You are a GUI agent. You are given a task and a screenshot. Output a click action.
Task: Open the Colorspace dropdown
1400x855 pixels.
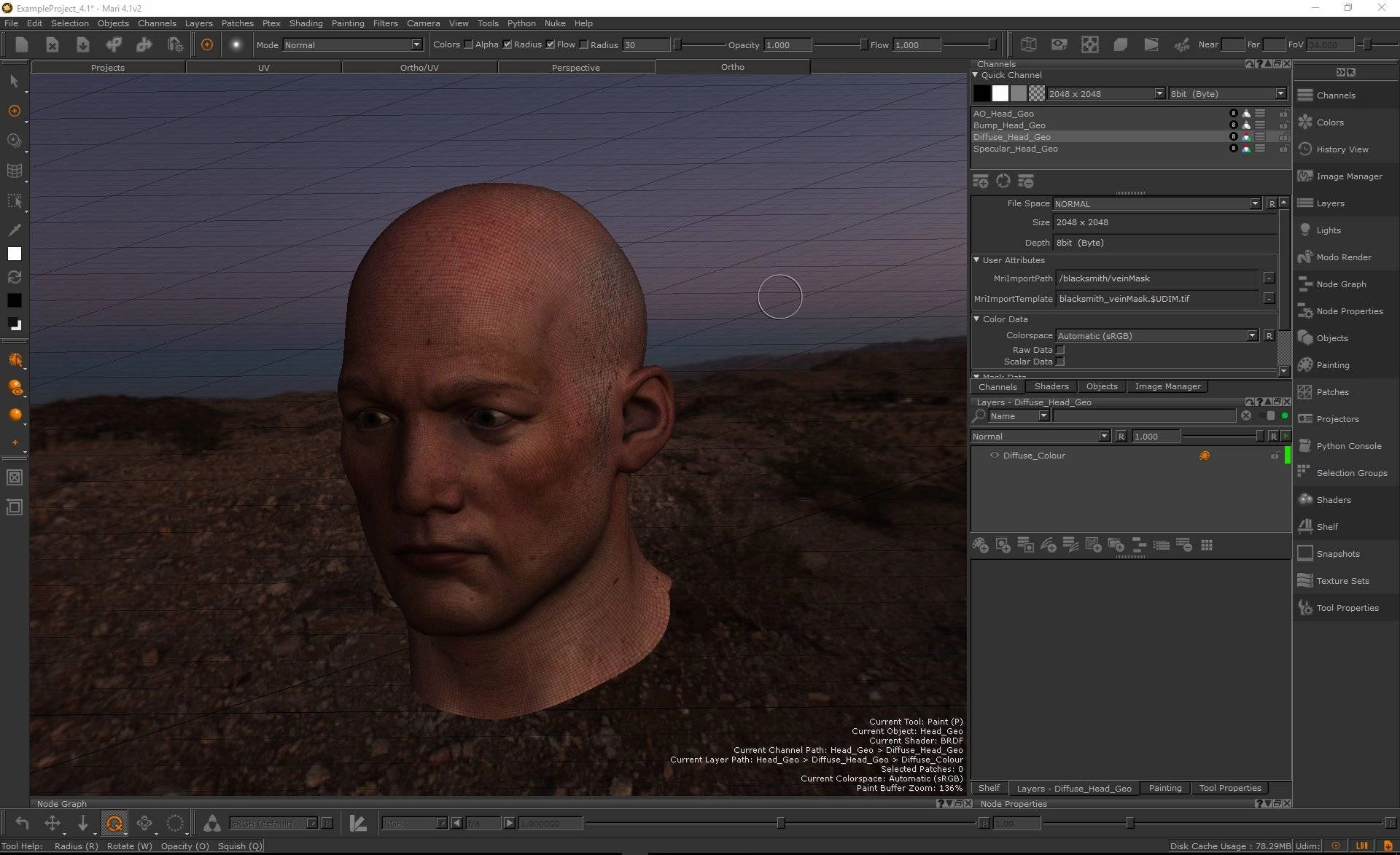coord(1157,336)
